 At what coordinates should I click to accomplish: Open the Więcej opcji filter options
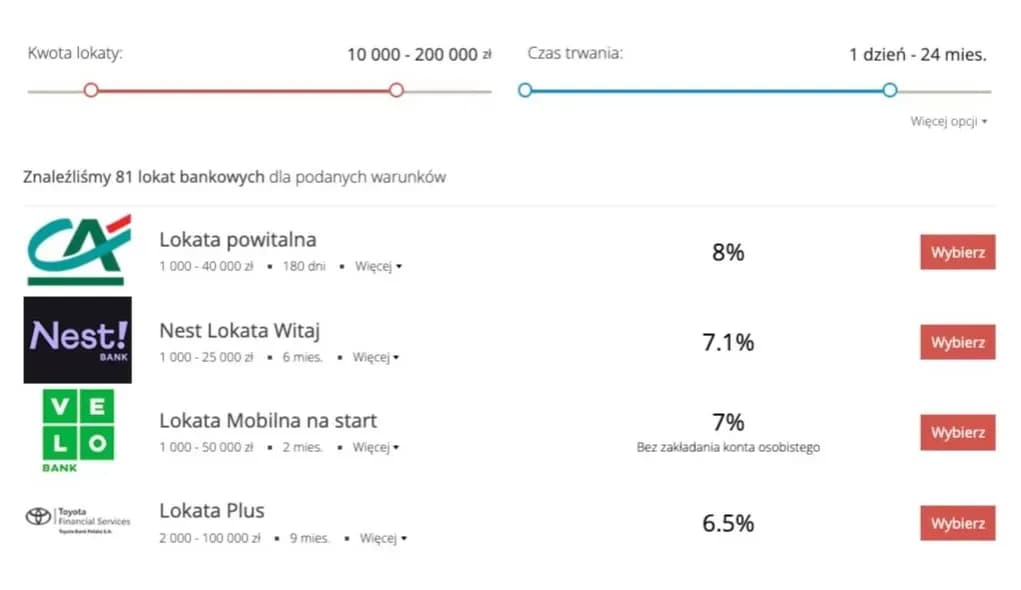click(x=948, y=122)
